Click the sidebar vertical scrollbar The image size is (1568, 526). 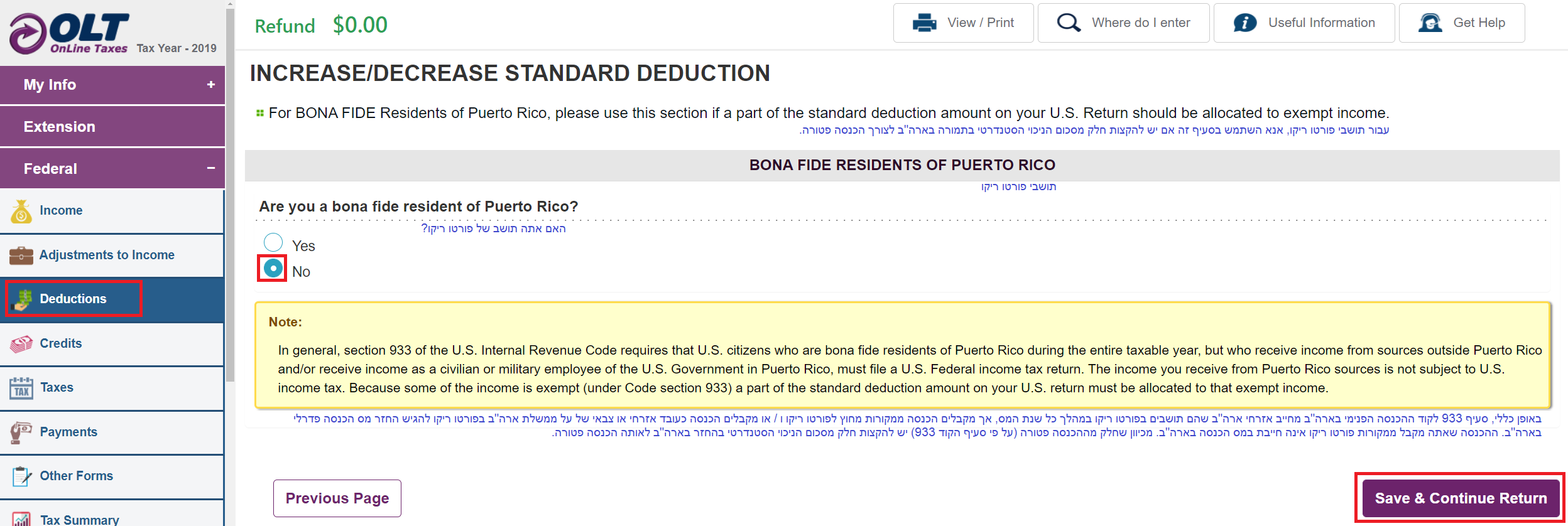(230, 195)
